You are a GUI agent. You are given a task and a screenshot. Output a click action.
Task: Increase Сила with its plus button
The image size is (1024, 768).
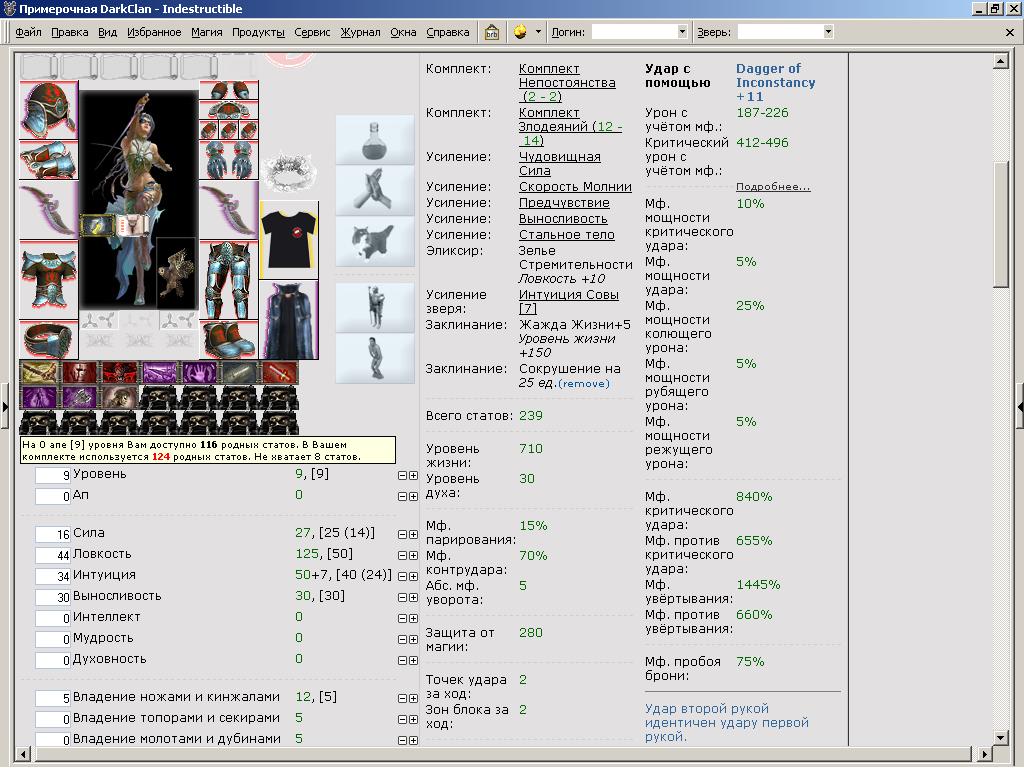413,534
